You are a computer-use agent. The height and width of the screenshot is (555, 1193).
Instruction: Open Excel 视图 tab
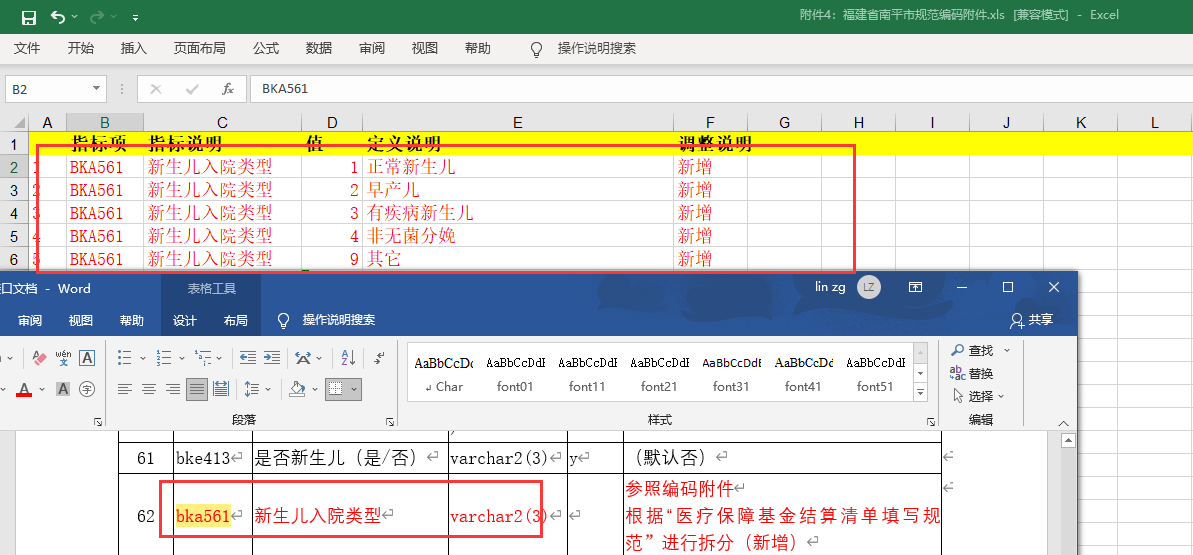[425, 48]
